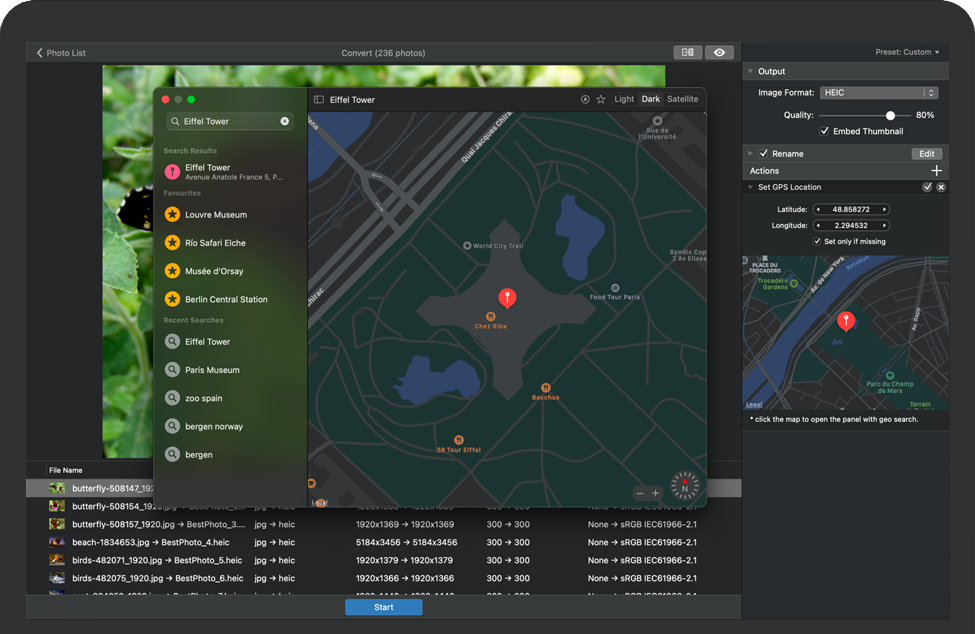This screenshot has width=975, height=634.
Task: Clear the Eiffel Tower search field
Action: (x=284, y=121)
